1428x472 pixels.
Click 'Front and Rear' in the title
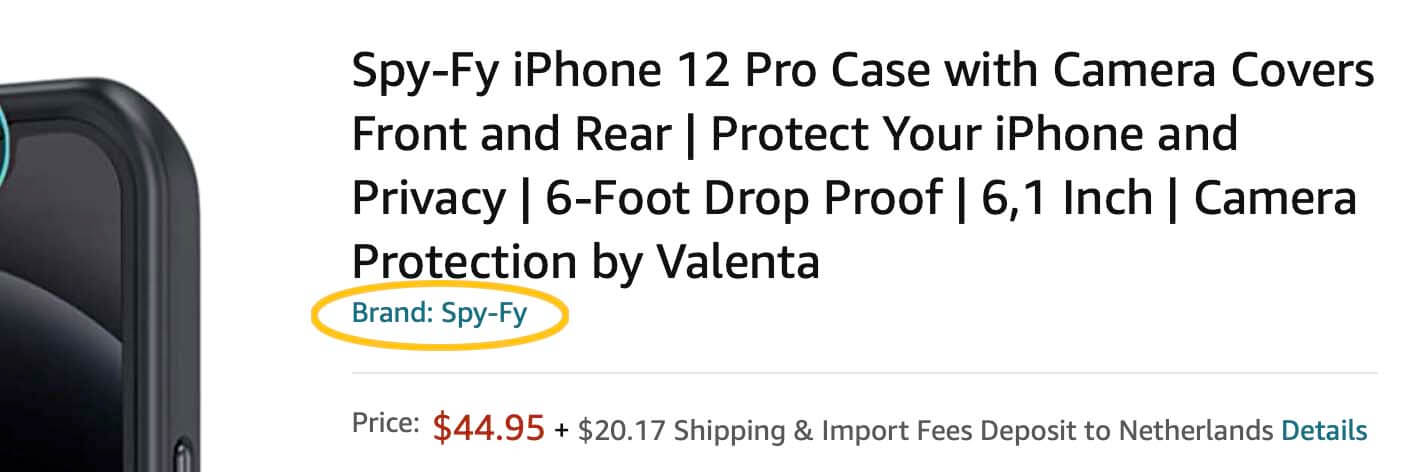(511, 135)
